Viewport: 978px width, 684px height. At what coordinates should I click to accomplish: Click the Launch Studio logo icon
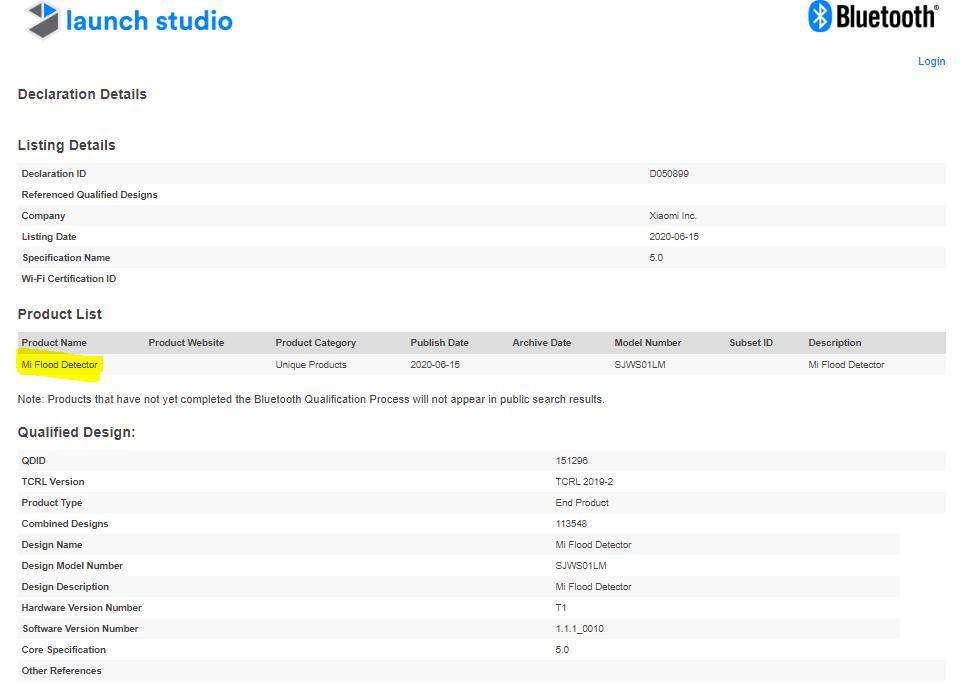(x=42, y=20)
